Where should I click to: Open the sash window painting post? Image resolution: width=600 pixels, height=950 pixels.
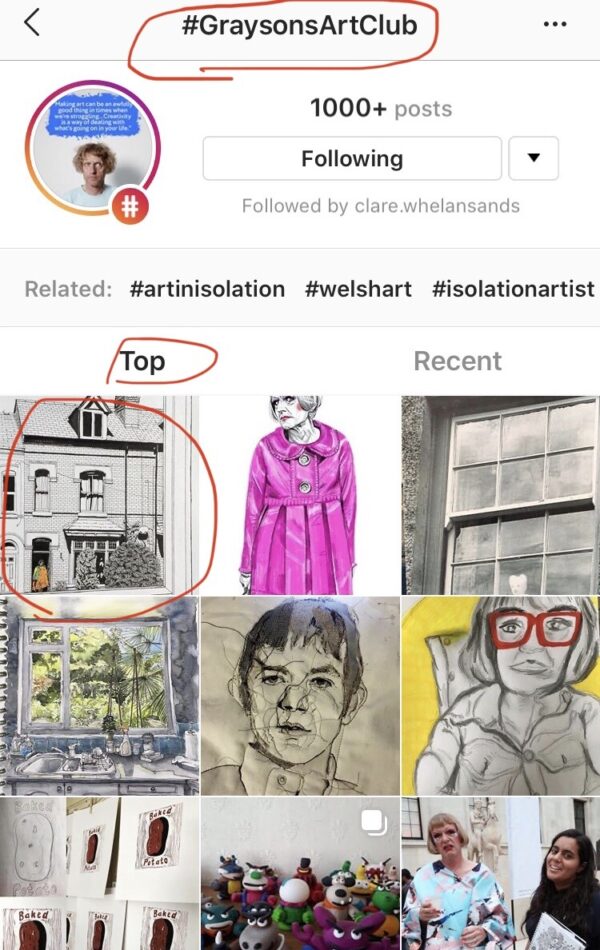501,495
